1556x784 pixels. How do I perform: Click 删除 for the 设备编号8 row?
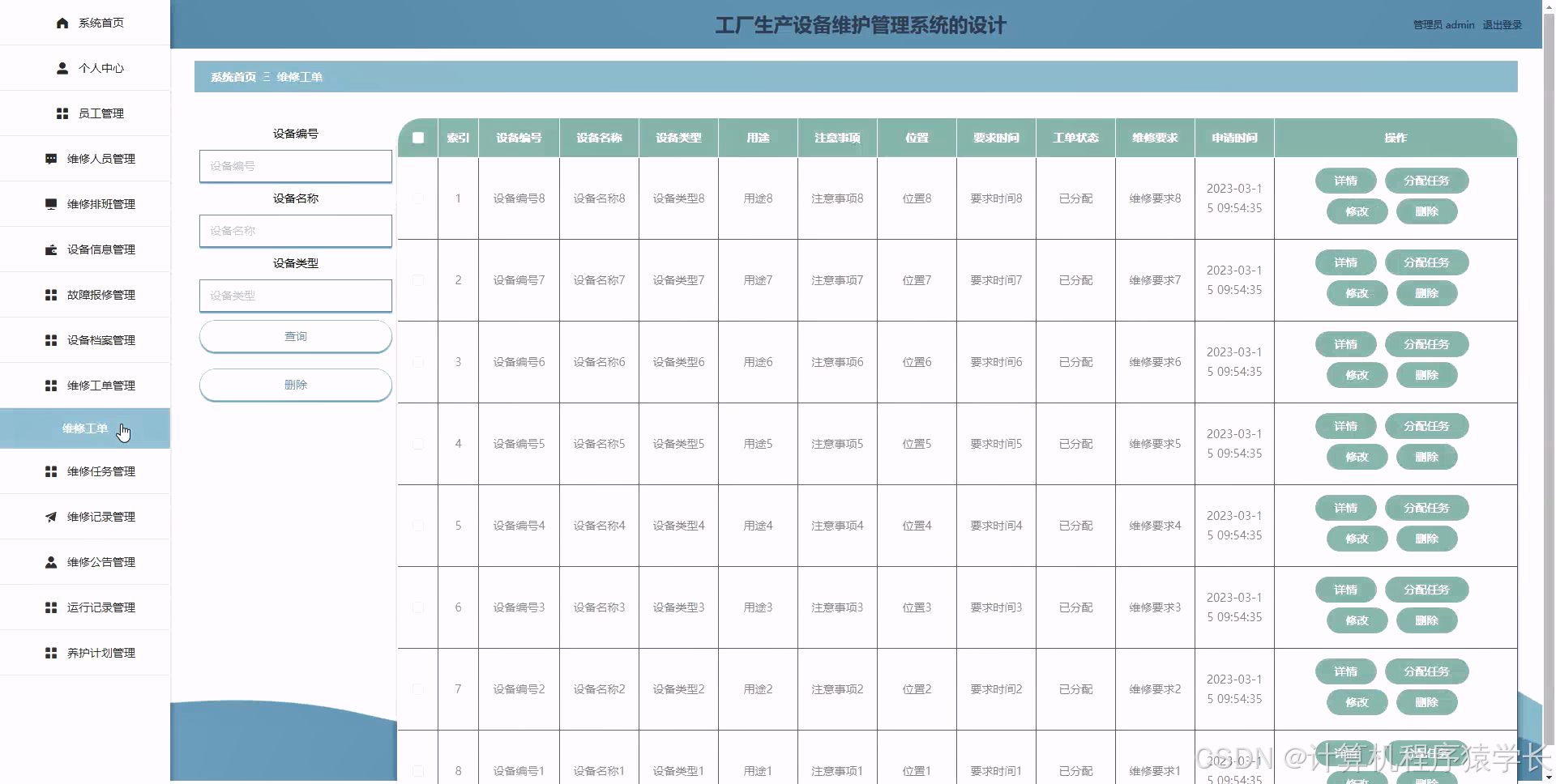coord(1426,211)
